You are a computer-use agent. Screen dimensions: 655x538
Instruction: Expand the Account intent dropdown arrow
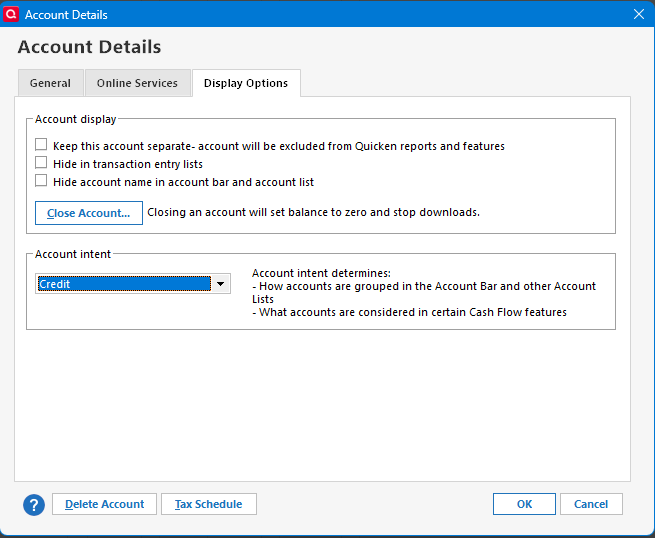tap(221, 284)
